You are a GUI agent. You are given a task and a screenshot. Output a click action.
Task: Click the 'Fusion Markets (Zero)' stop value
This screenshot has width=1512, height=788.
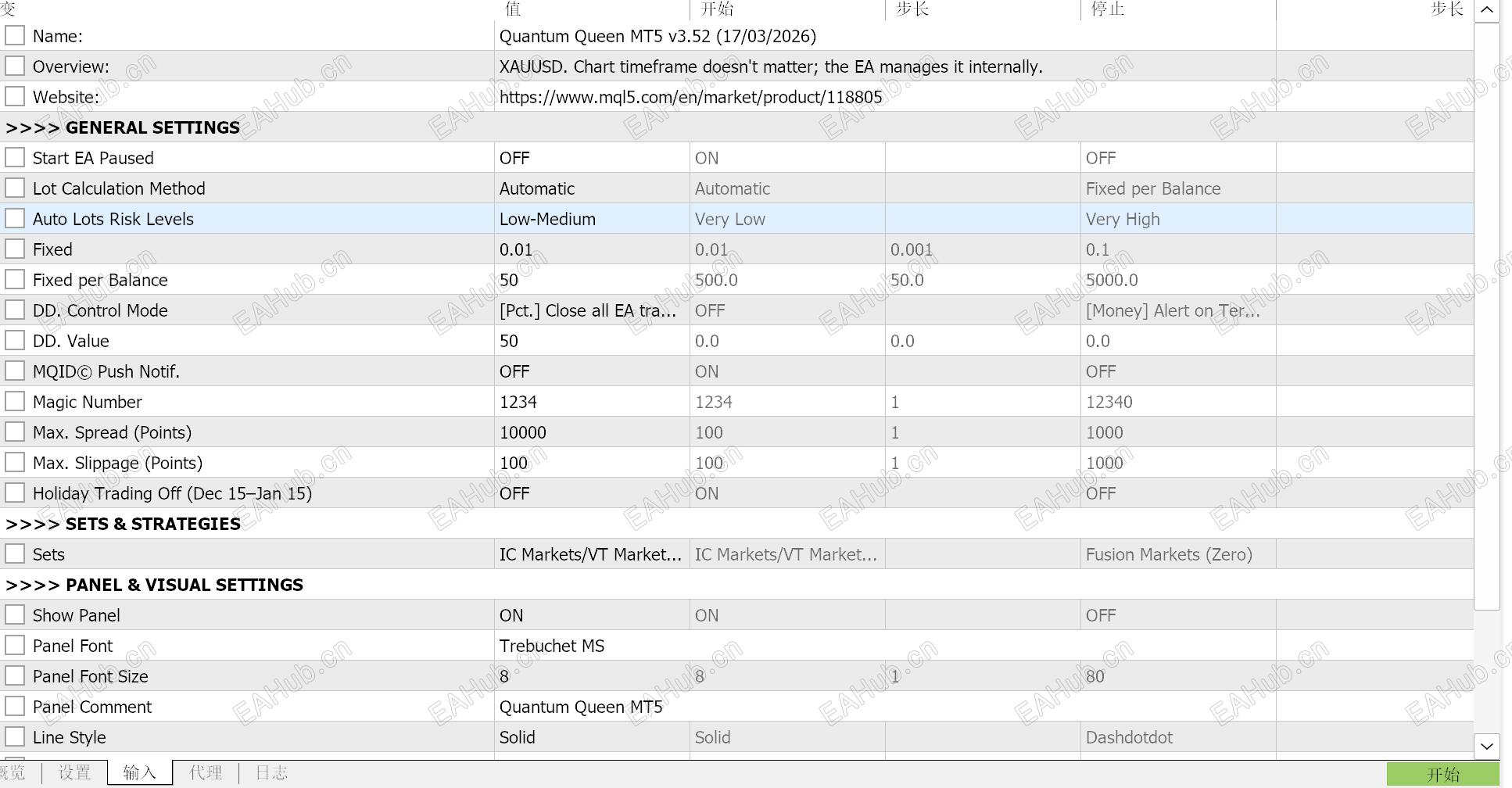pyautogui.click(x=1169, y=554)
